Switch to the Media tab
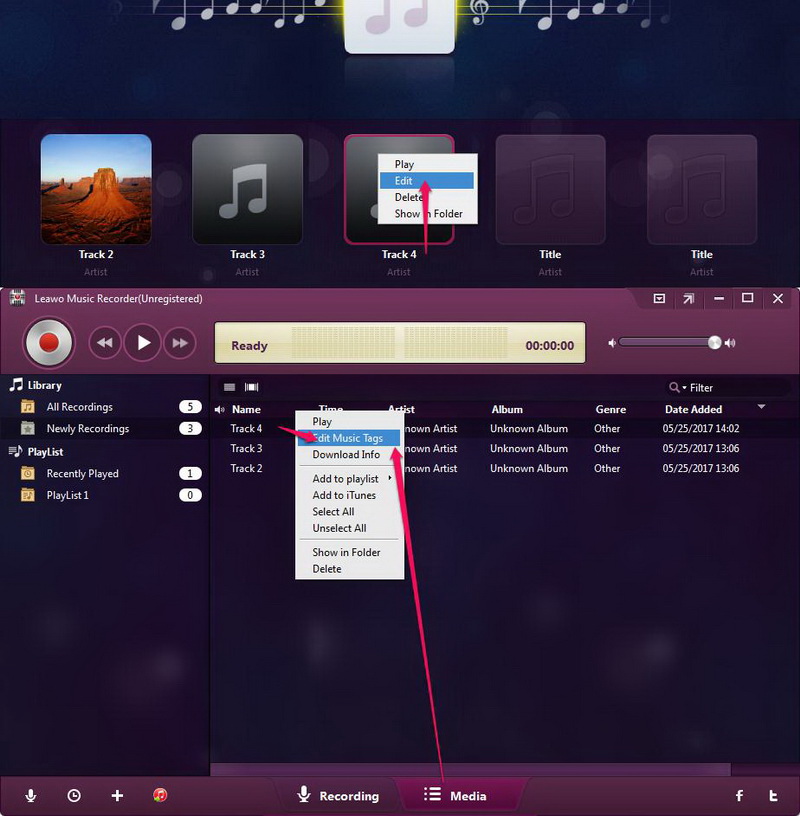800x816 pixels. 455,796
